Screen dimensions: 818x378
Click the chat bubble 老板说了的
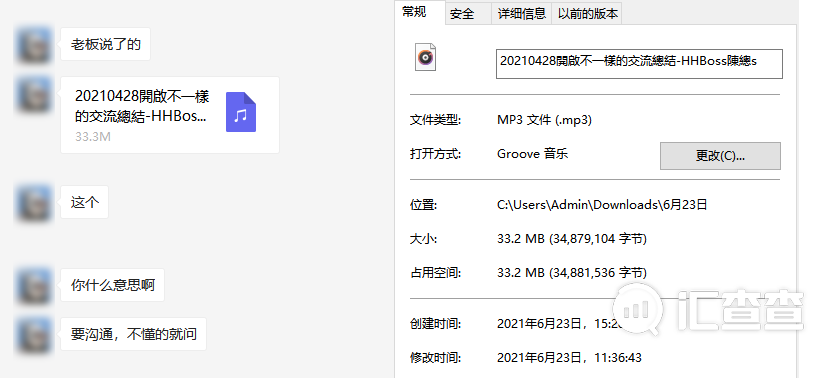click(x=105, y=44)
